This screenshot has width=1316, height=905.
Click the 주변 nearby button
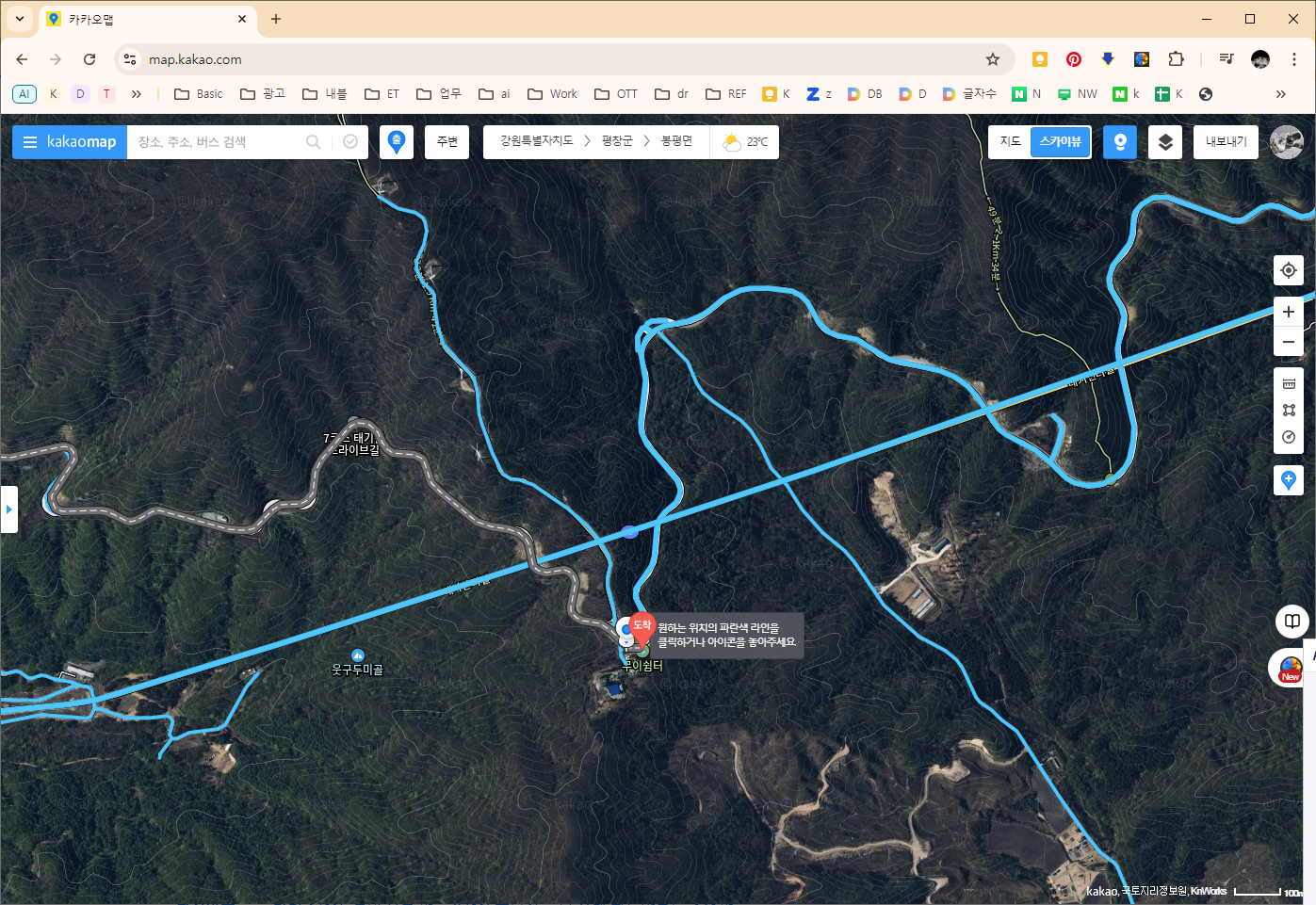[x=447, y=142]
